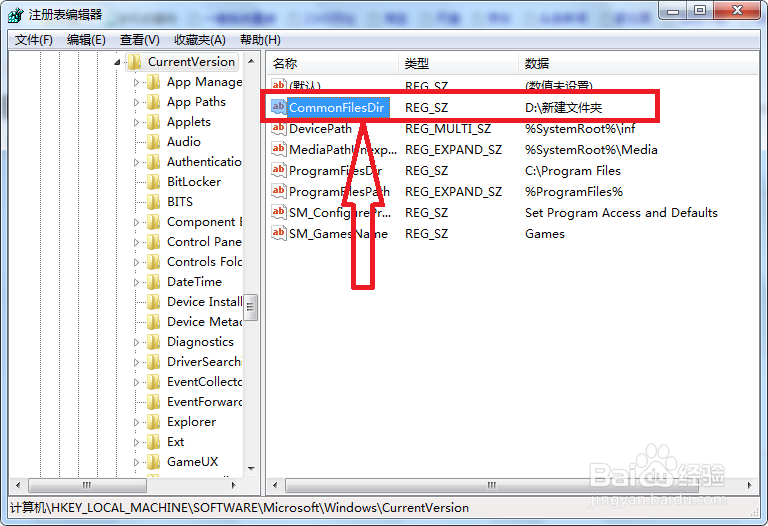Screen dimensions: 768x526
Task: Open the 帮助(H) menu
Action: coord(260,40)
